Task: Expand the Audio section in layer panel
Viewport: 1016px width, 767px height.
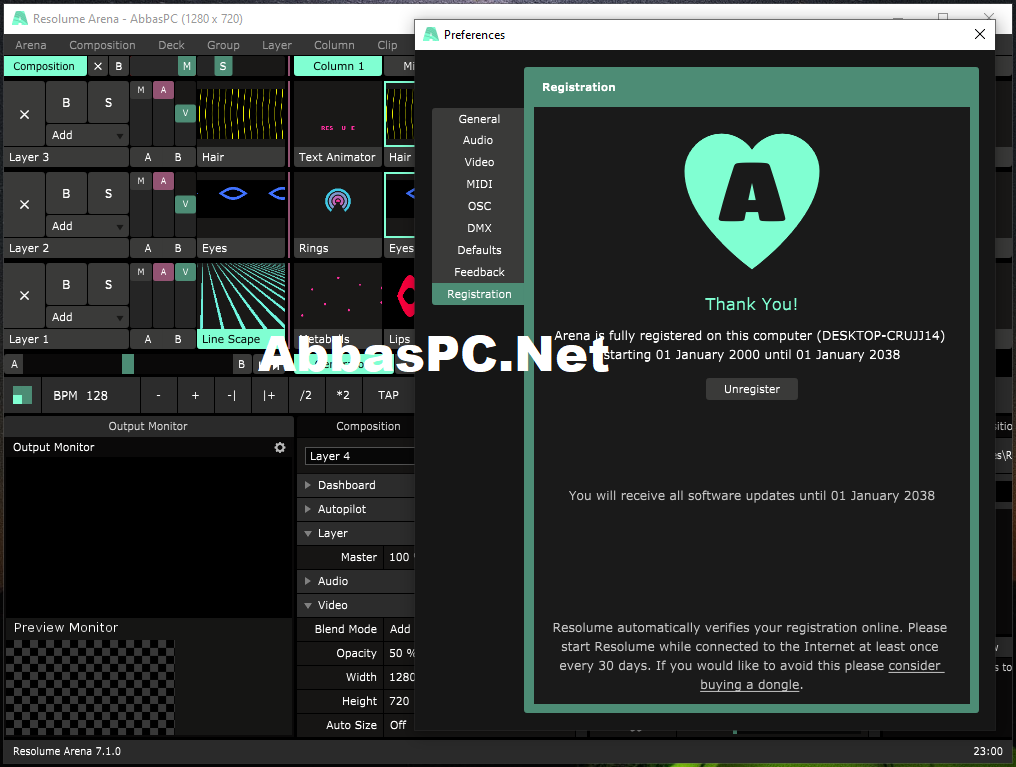Action: click(x=308, y=581)
